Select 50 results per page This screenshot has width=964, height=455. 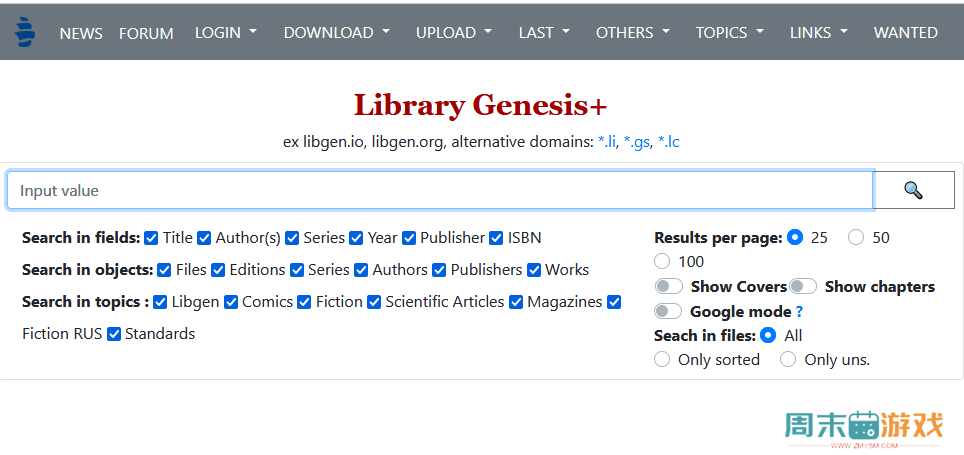pos(856,237)
